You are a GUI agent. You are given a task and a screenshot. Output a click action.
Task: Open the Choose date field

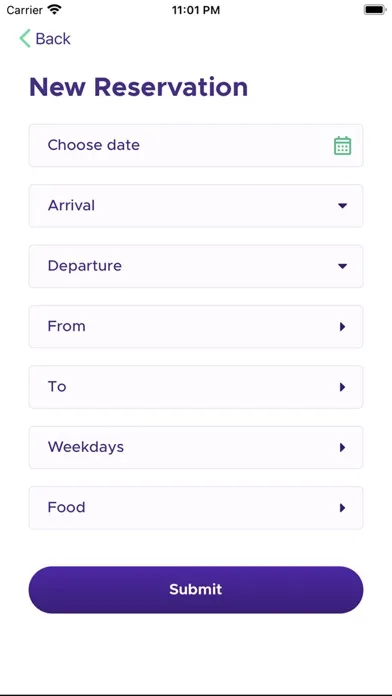pos(196,146)
